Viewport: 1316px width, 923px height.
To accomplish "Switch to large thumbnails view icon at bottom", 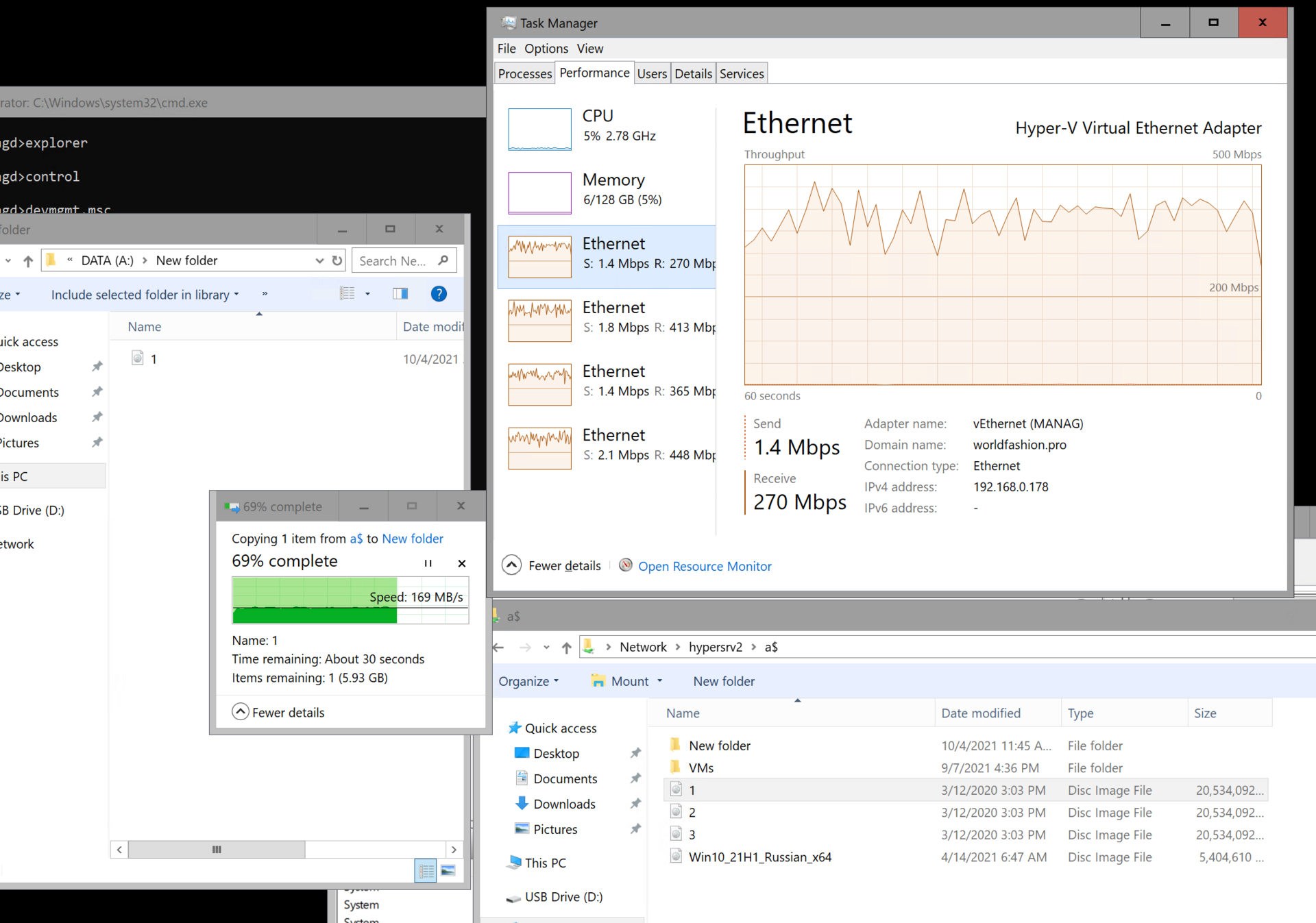I will 448,870.
